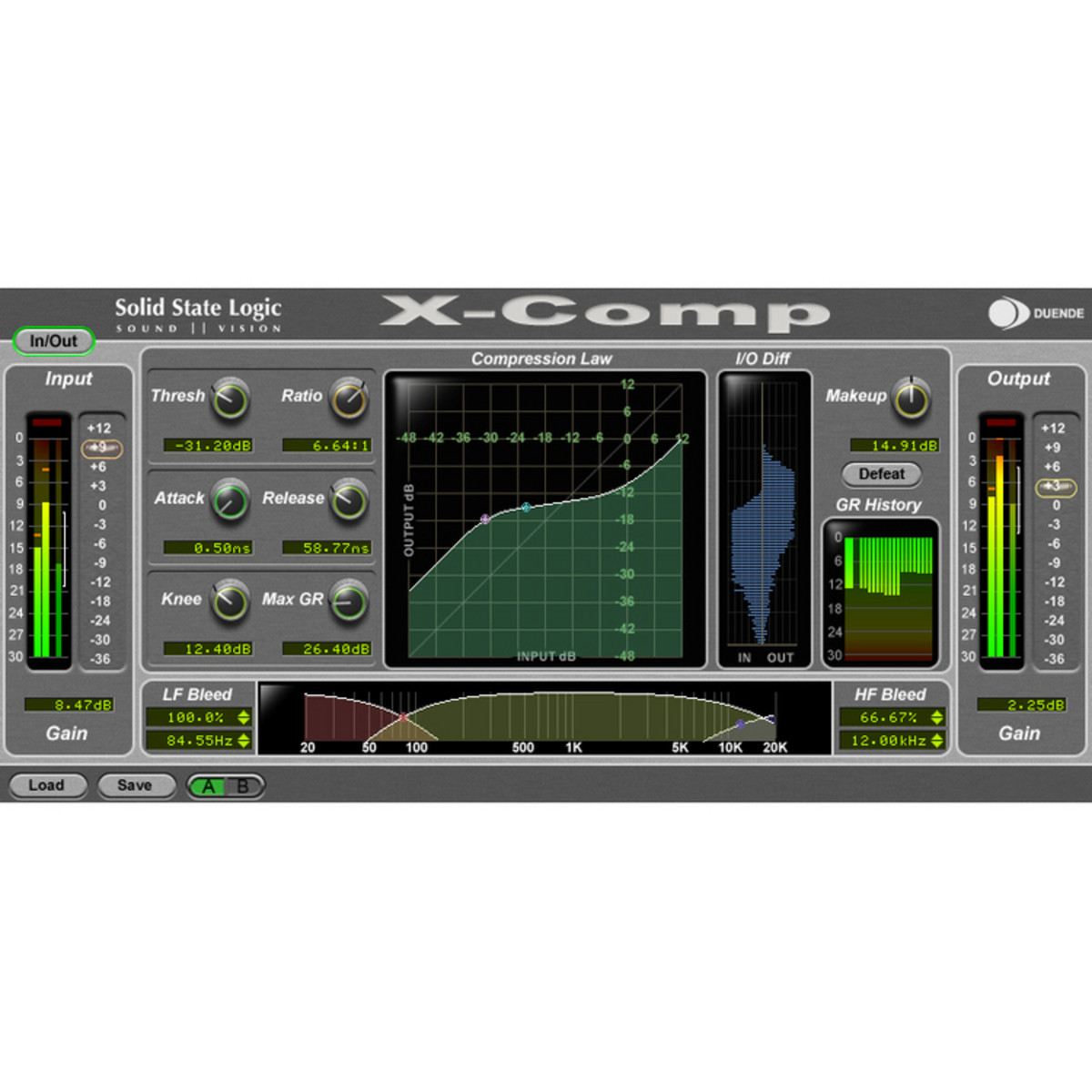
Task: Click the blue HF node near 20K
Action: 771,719
